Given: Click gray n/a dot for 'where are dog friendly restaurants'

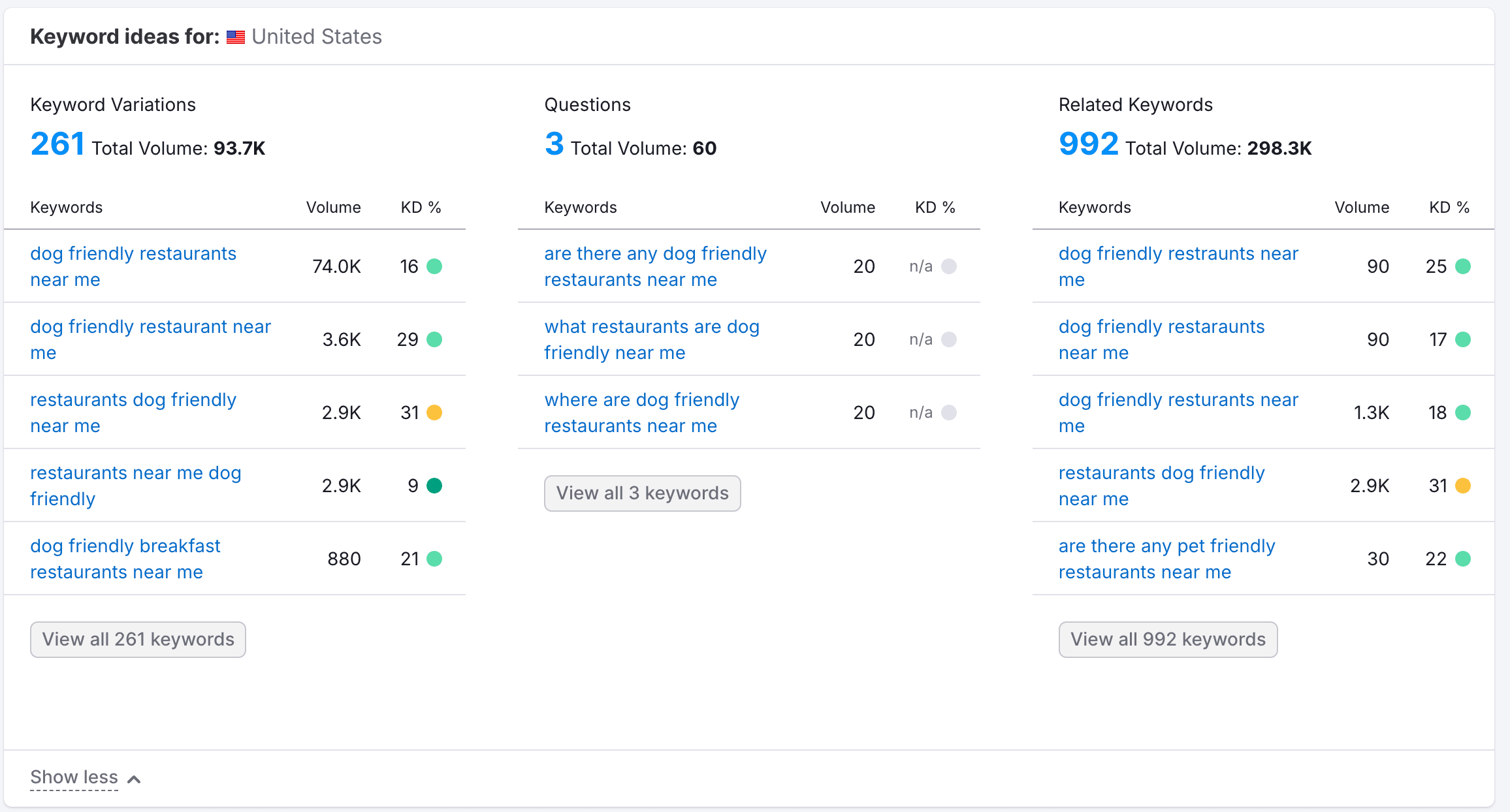Looking at the screenshot, I should coord(949,413).
